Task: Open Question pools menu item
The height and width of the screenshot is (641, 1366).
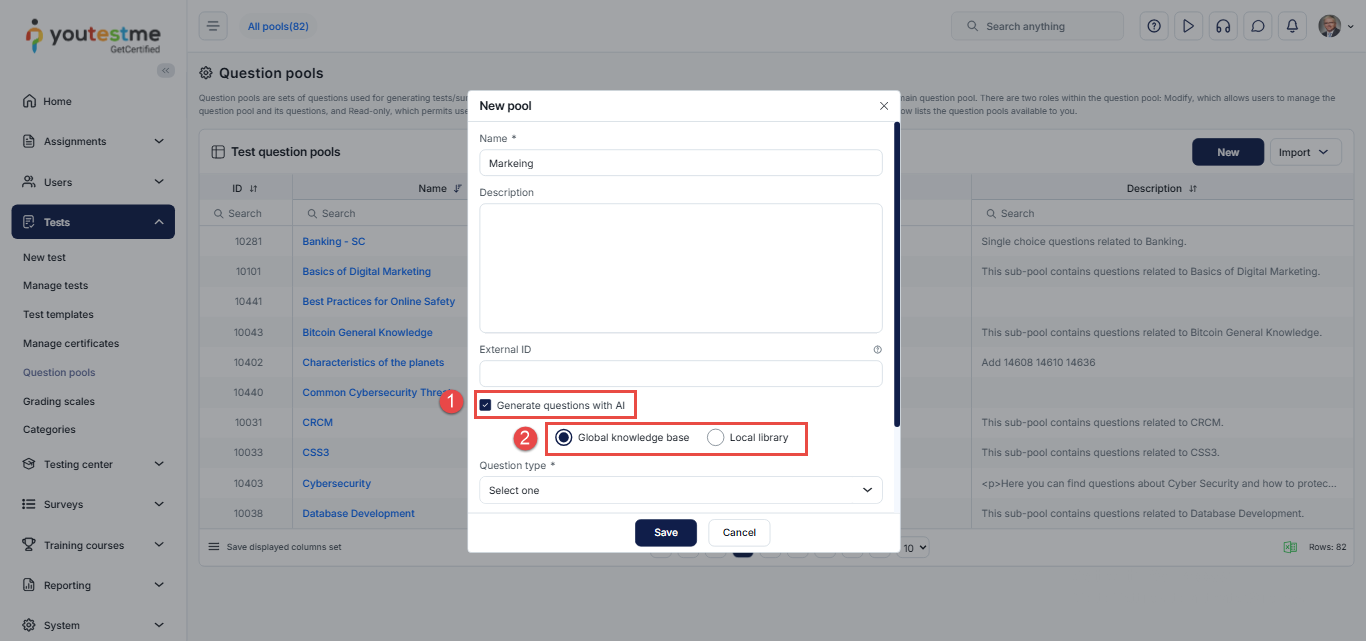Action: click(x=59, y=372)
